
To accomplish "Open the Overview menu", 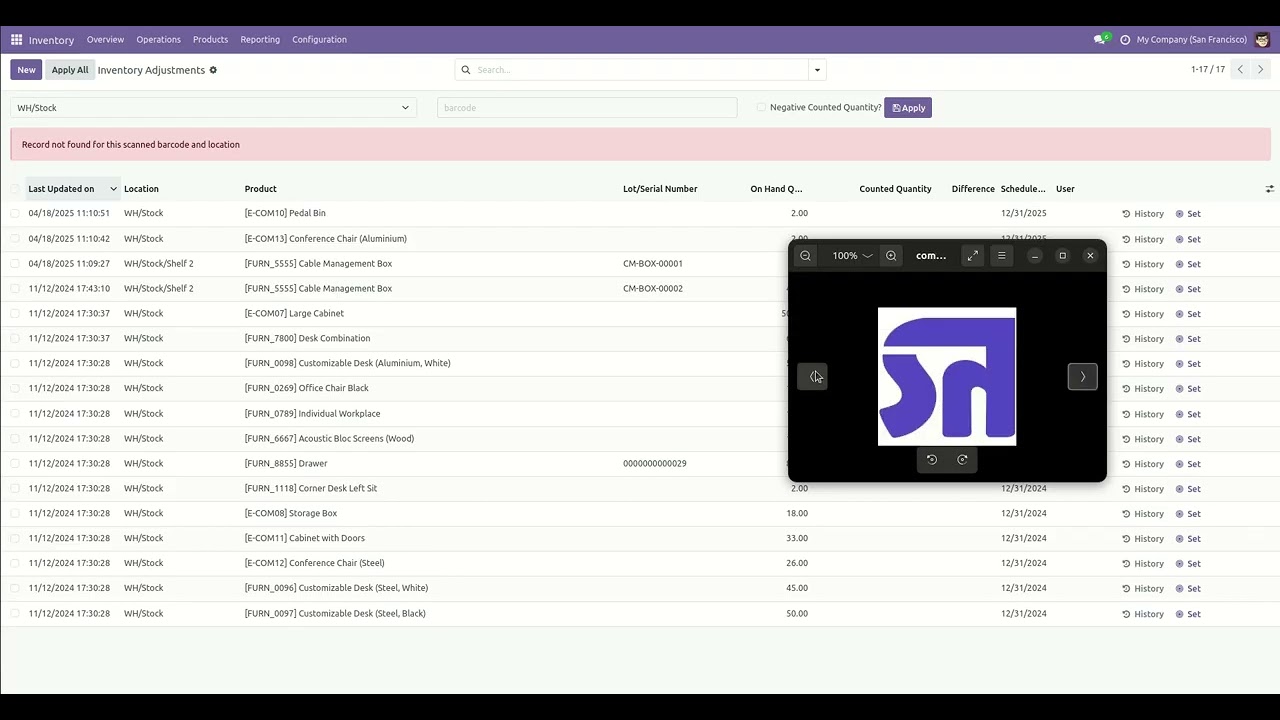I will click(x=105, y=40).
